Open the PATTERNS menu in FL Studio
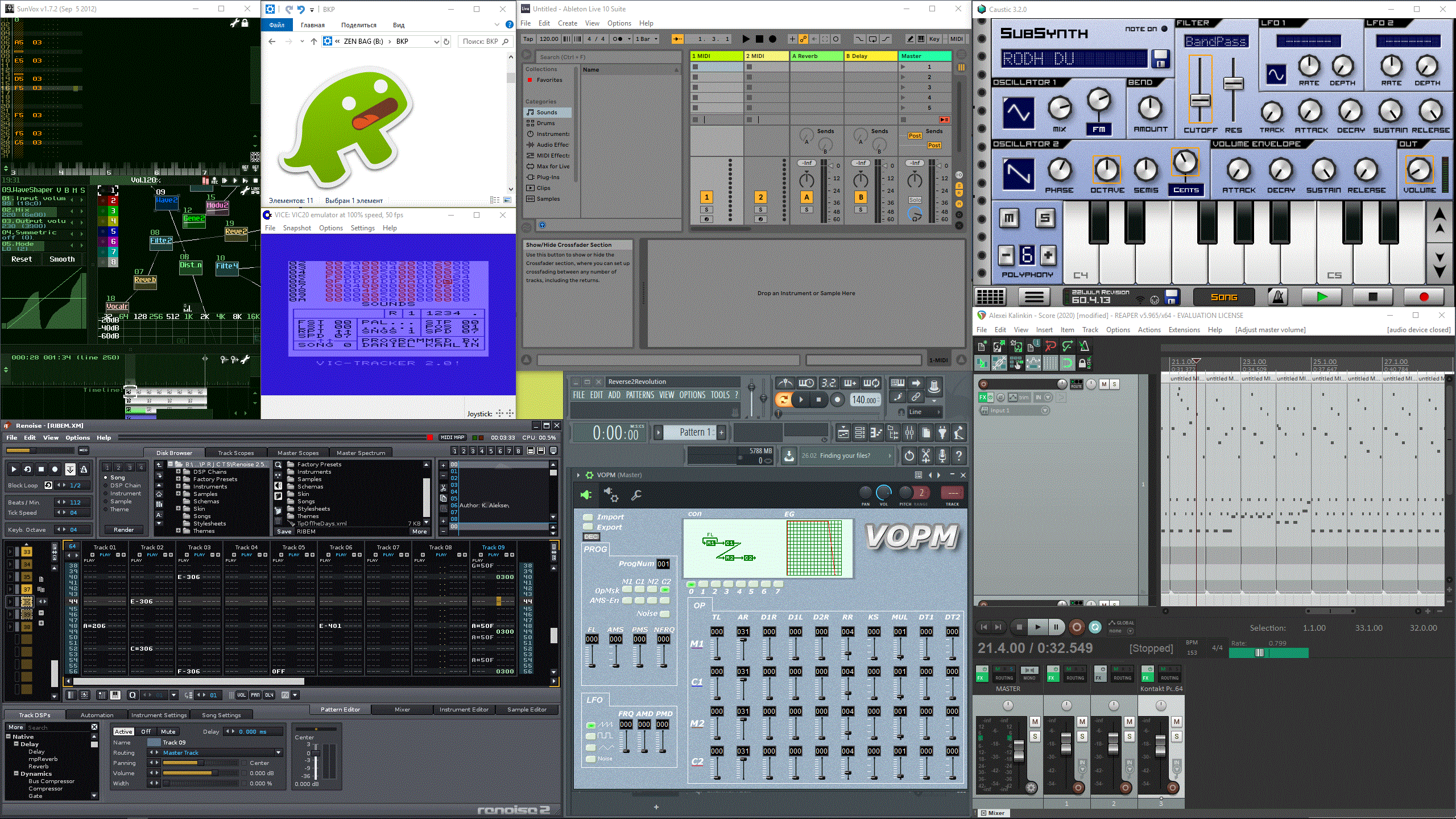This screenshot has height=819, width=1456. (x=640, y=395)
